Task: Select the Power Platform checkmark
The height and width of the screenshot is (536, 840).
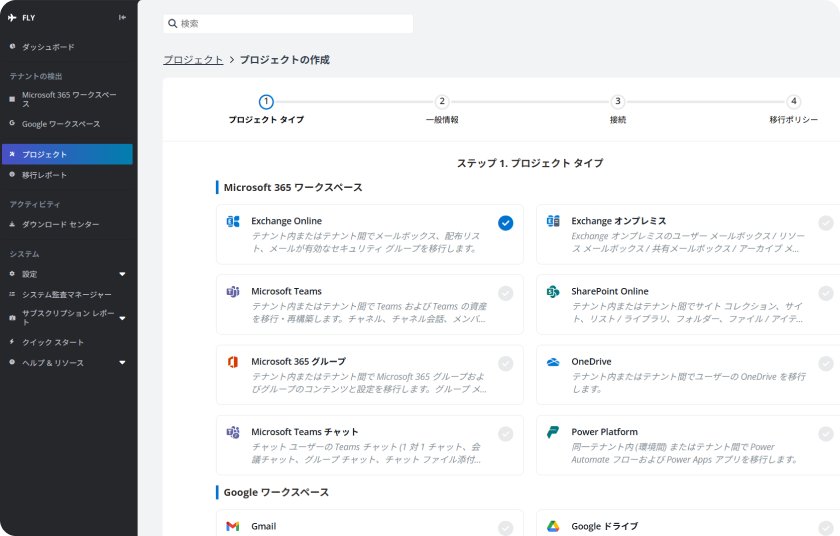Action: click(x=826, y=434)
